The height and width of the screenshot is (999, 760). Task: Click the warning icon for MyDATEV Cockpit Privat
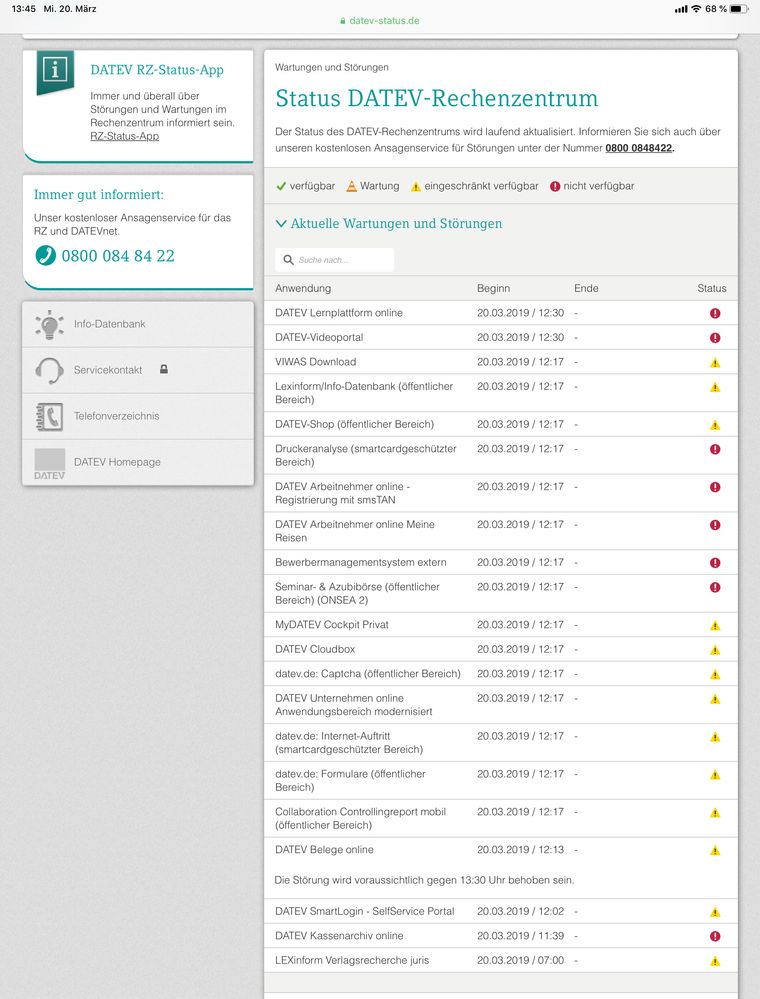(715, 626)
